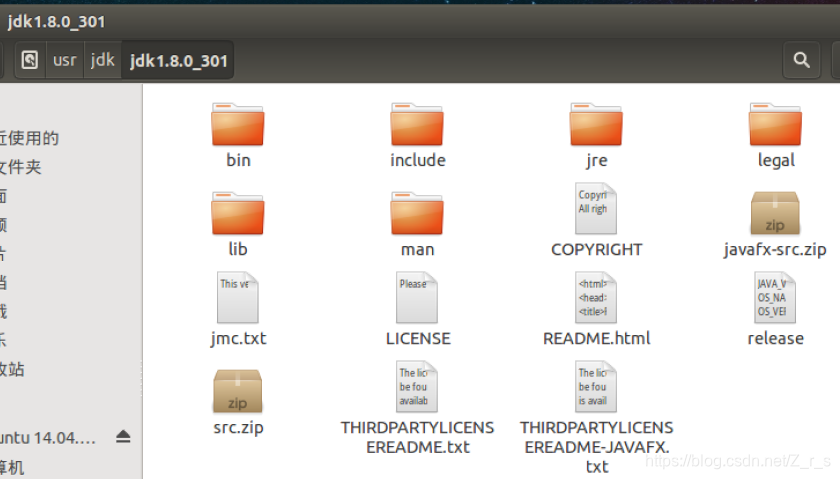Go to the usr path segment
The height and width of the screenshot is (479, 840).
pos(65,60)
